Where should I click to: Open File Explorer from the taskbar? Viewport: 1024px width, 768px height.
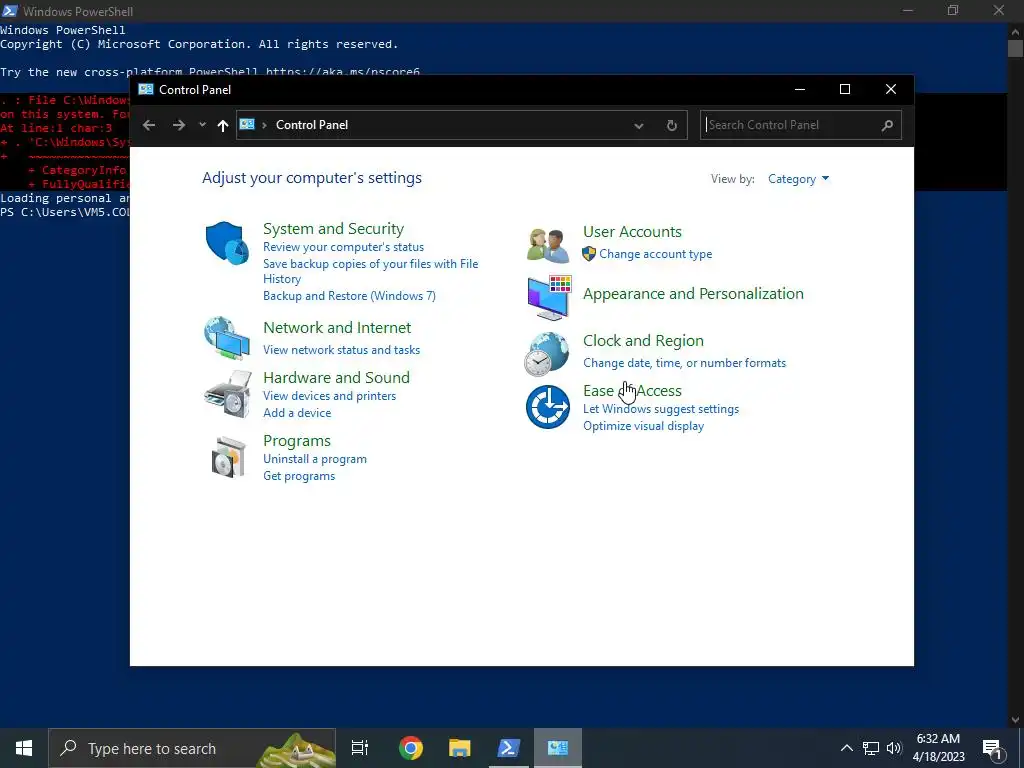point(460,748)
